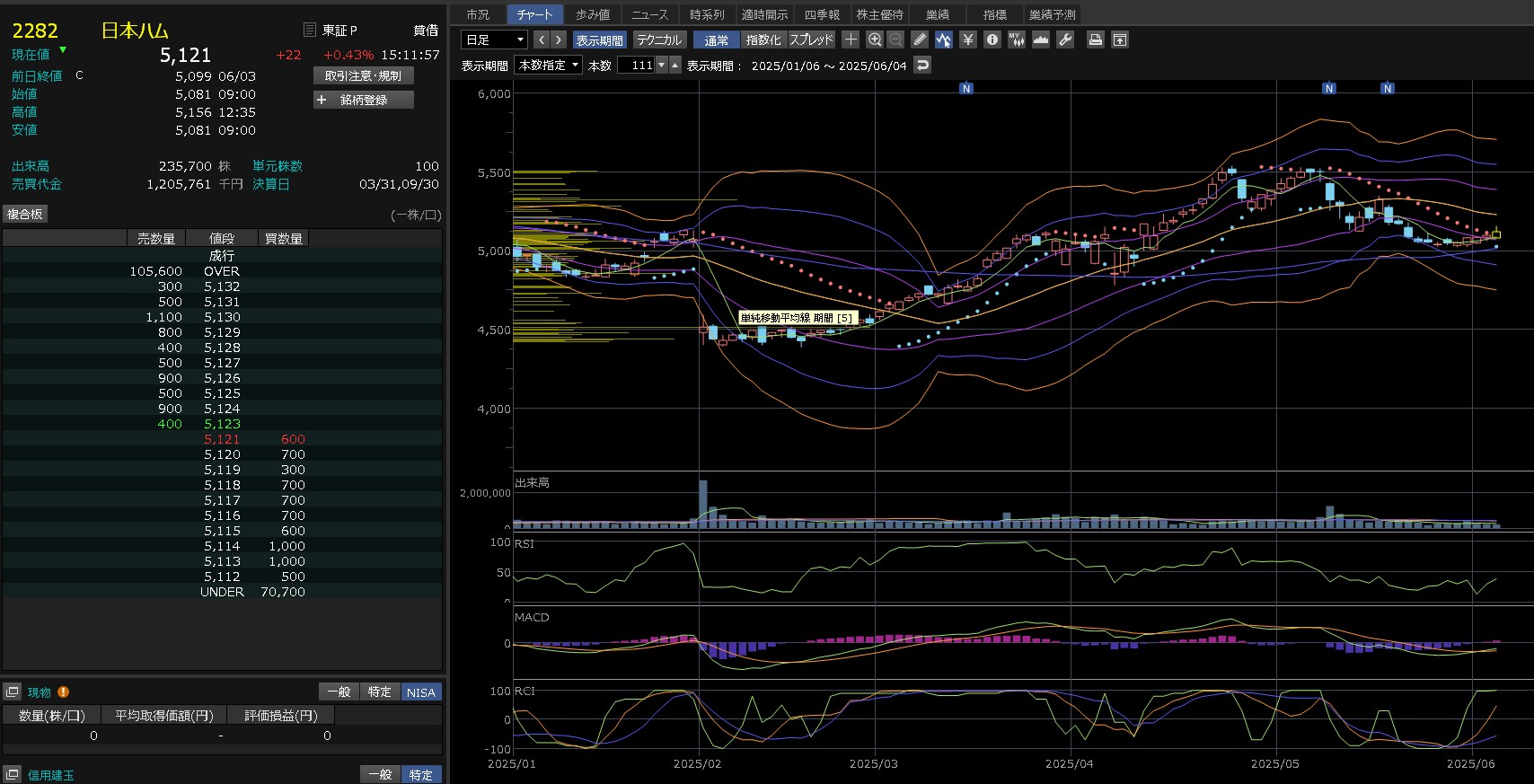Switch to the 歩み値 tab

[x=593, y=14]
